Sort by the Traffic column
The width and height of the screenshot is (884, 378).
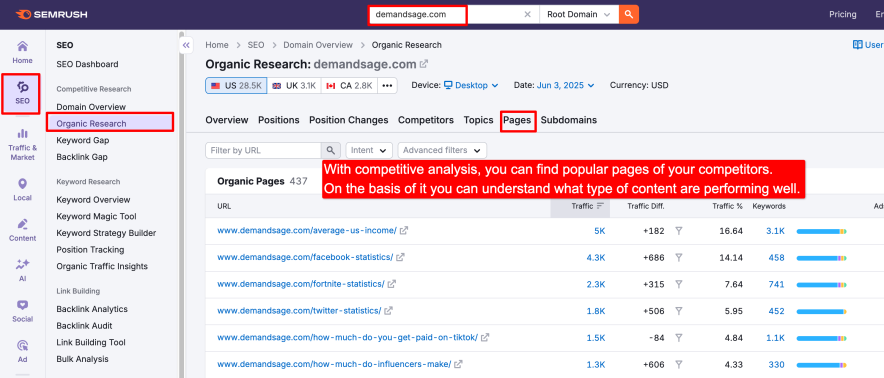[x=586, y=206]
